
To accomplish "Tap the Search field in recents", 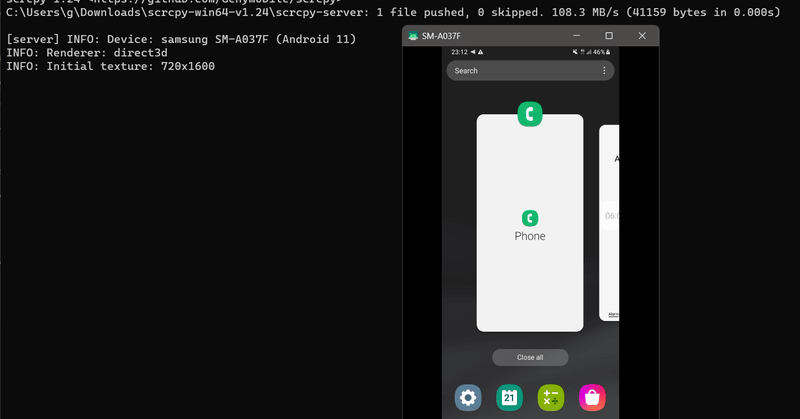I will coord(530,70).
